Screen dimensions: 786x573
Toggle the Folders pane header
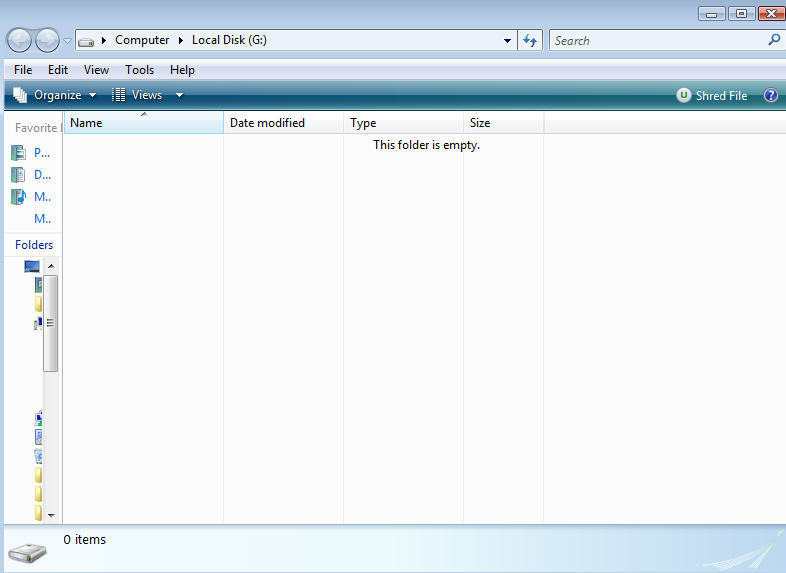point(34,245)
